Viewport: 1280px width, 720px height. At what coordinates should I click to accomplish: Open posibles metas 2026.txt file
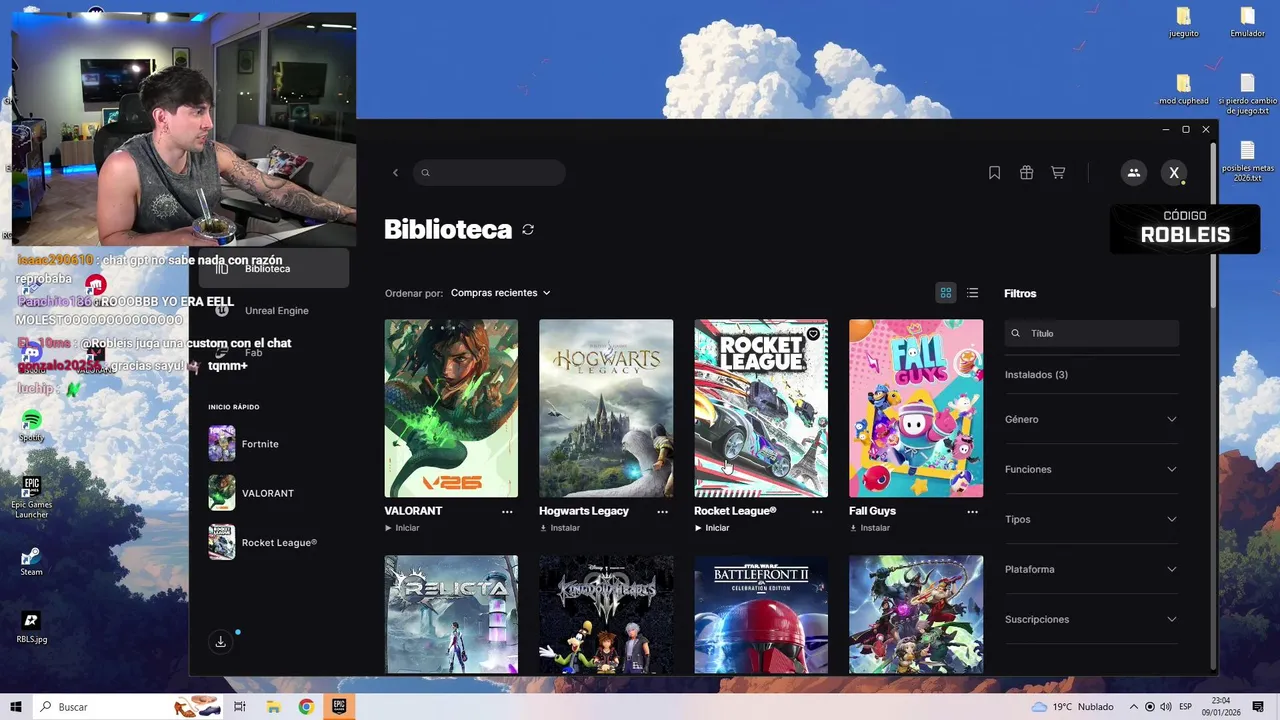tap(1247, 161)
